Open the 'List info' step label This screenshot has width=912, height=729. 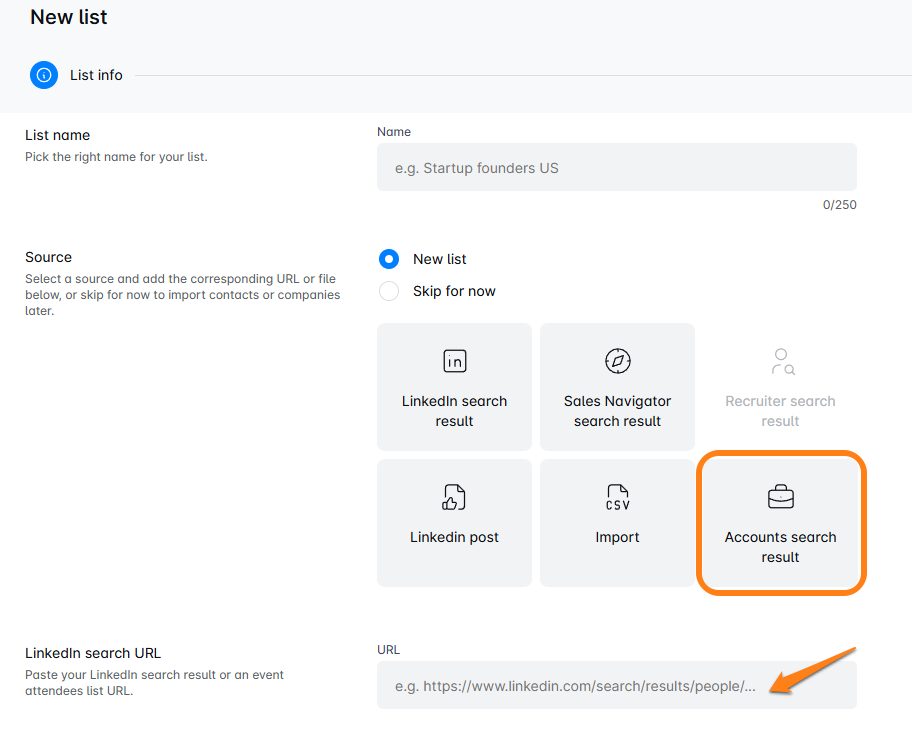coord(96,75)
